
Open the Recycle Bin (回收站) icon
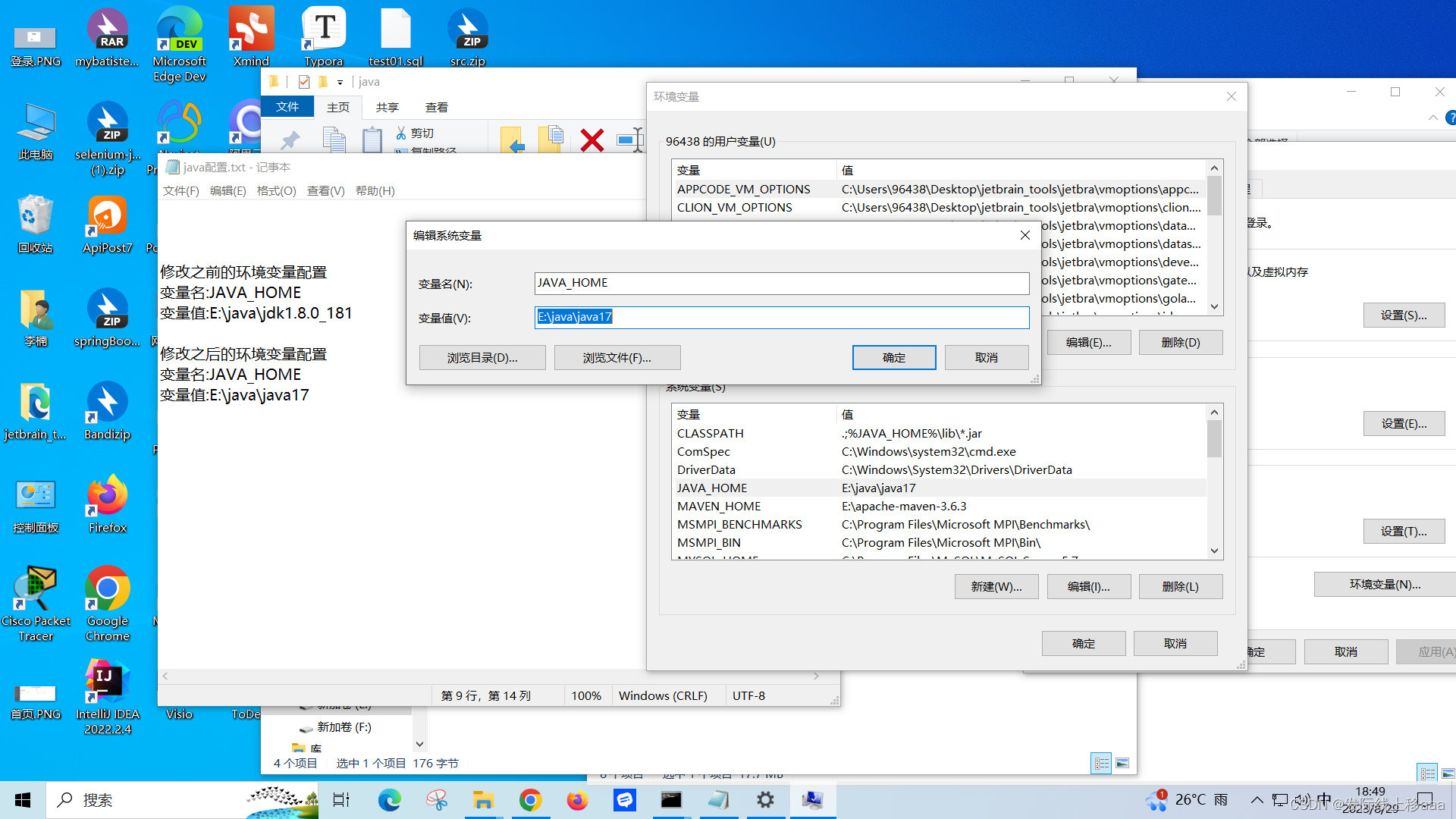click(x=36, y=224)
